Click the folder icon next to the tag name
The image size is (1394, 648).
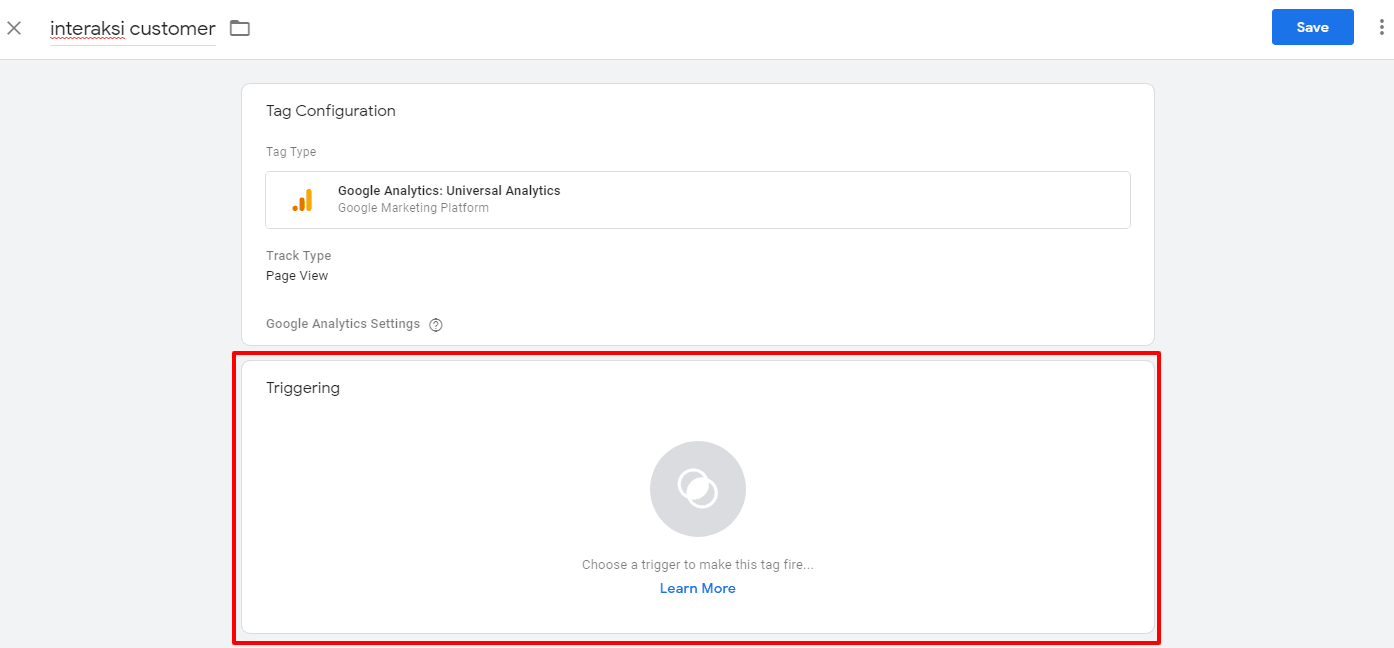click(239, 28)
